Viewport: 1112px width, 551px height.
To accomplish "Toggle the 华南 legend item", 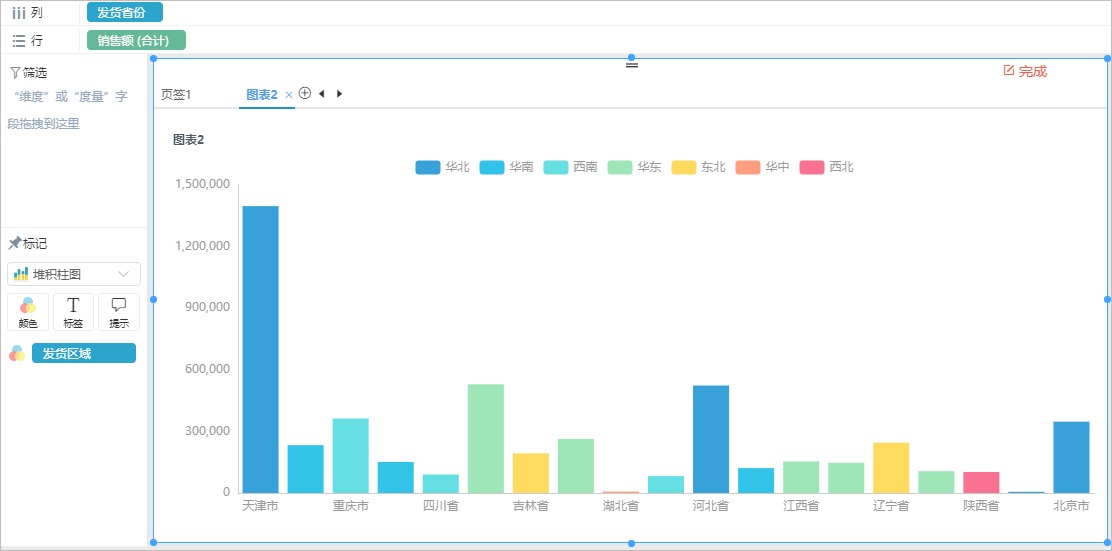I will point(506,167).
